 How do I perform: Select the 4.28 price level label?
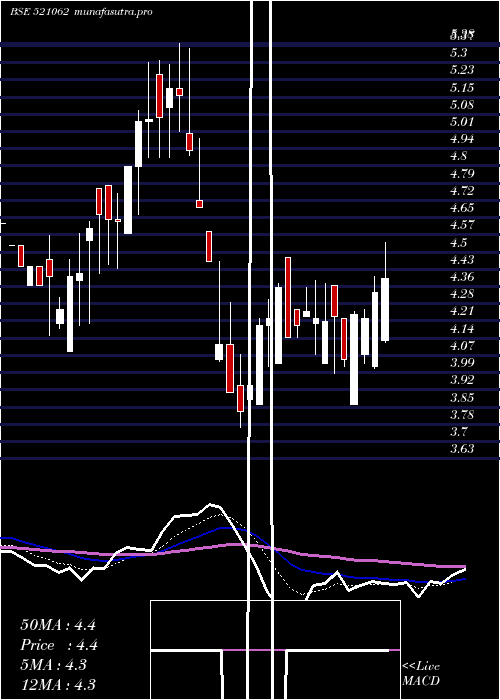[462, 294]
